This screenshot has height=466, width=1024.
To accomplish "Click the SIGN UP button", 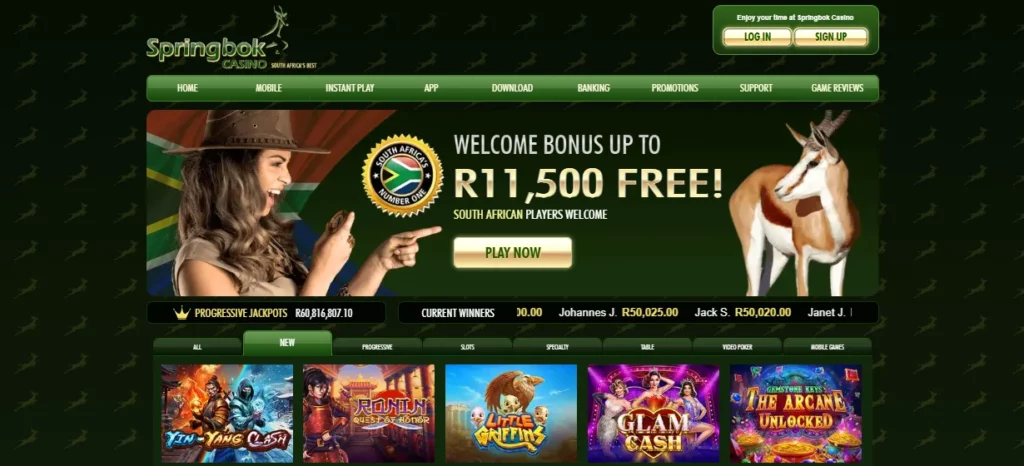I will 831,37.
